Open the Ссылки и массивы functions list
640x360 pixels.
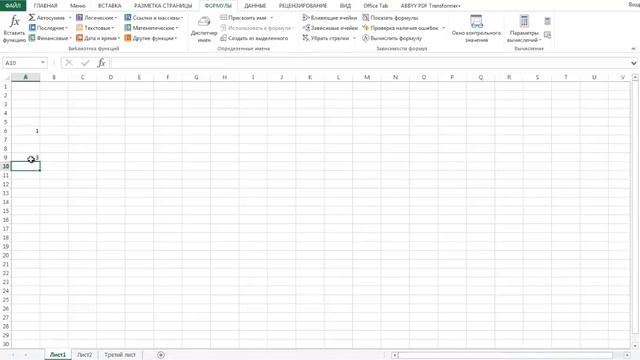153,18
